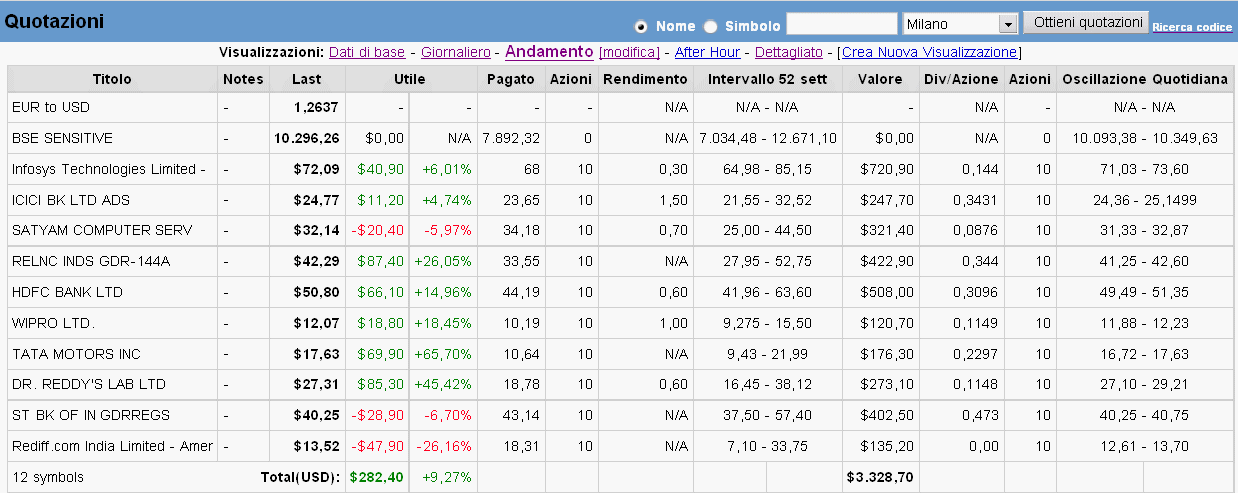Click Rediff.com loss -$47,90
Viewport: 1238px width, 493px height.
click(378, 446)
